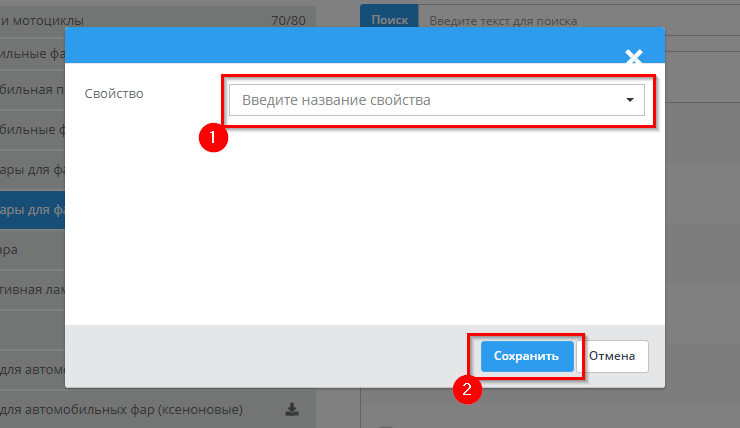
Task: Click the download icon next to ксеноновые row
Action: pyautogui.click(x=292, y=409)
